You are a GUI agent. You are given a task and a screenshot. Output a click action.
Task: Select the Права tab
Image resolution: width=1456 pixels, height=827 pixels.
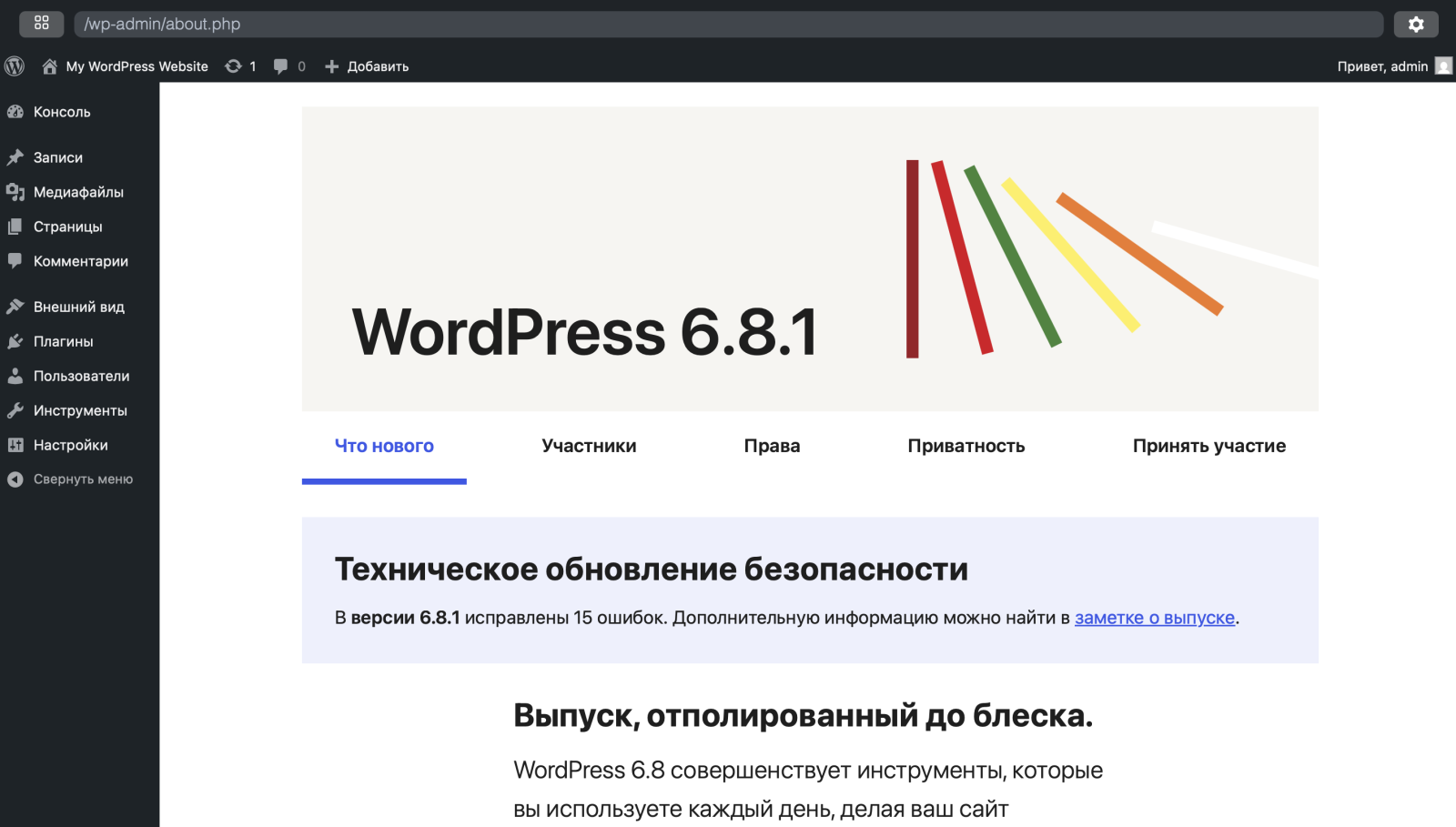point(772,446)
